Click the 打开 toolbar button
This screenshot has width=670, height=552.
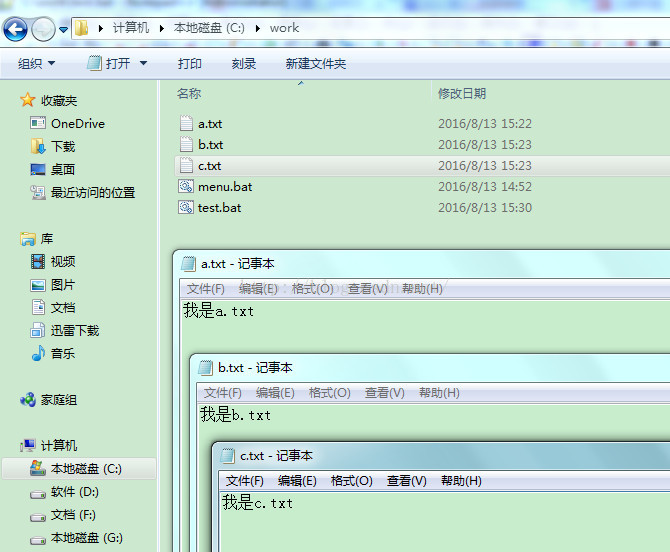coord(109,64)
